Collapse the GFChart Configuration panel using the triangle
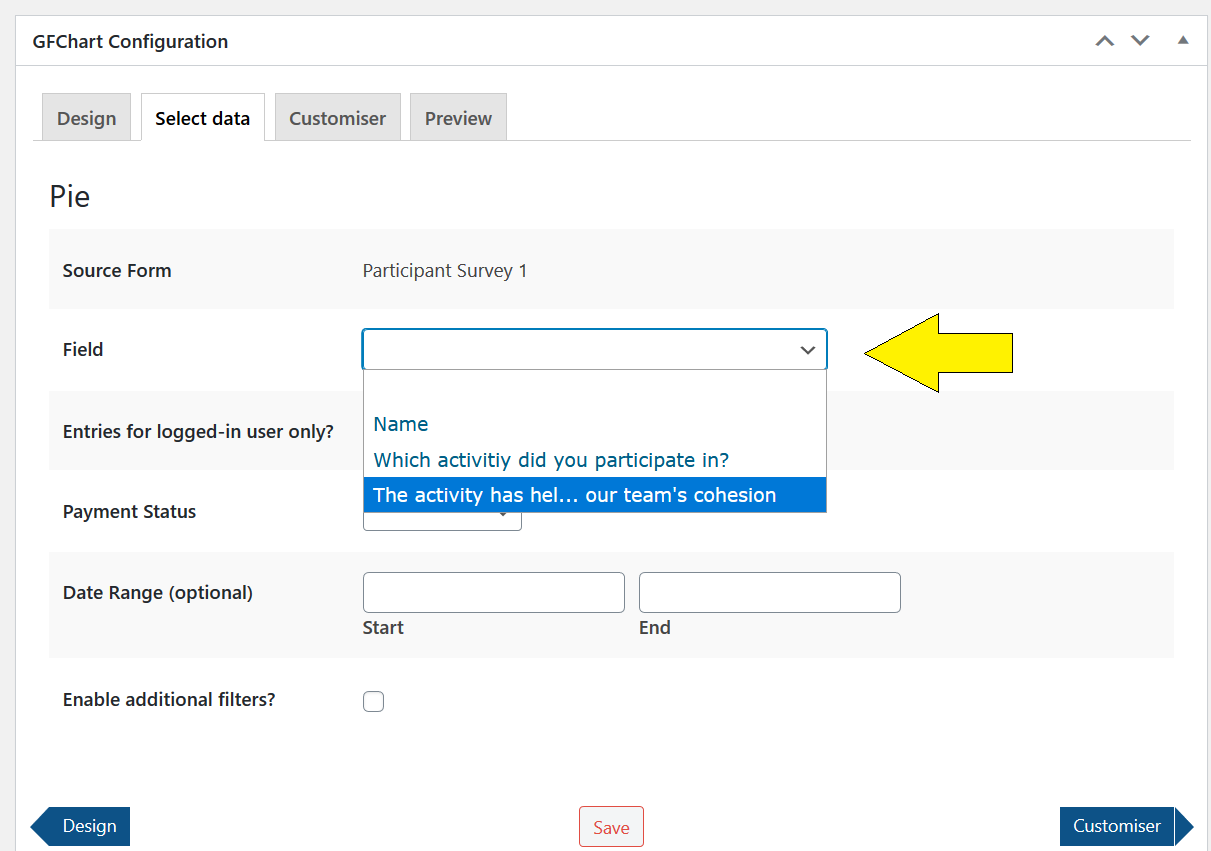This screenshot has height=851, width=1211. coord(1183,41)
